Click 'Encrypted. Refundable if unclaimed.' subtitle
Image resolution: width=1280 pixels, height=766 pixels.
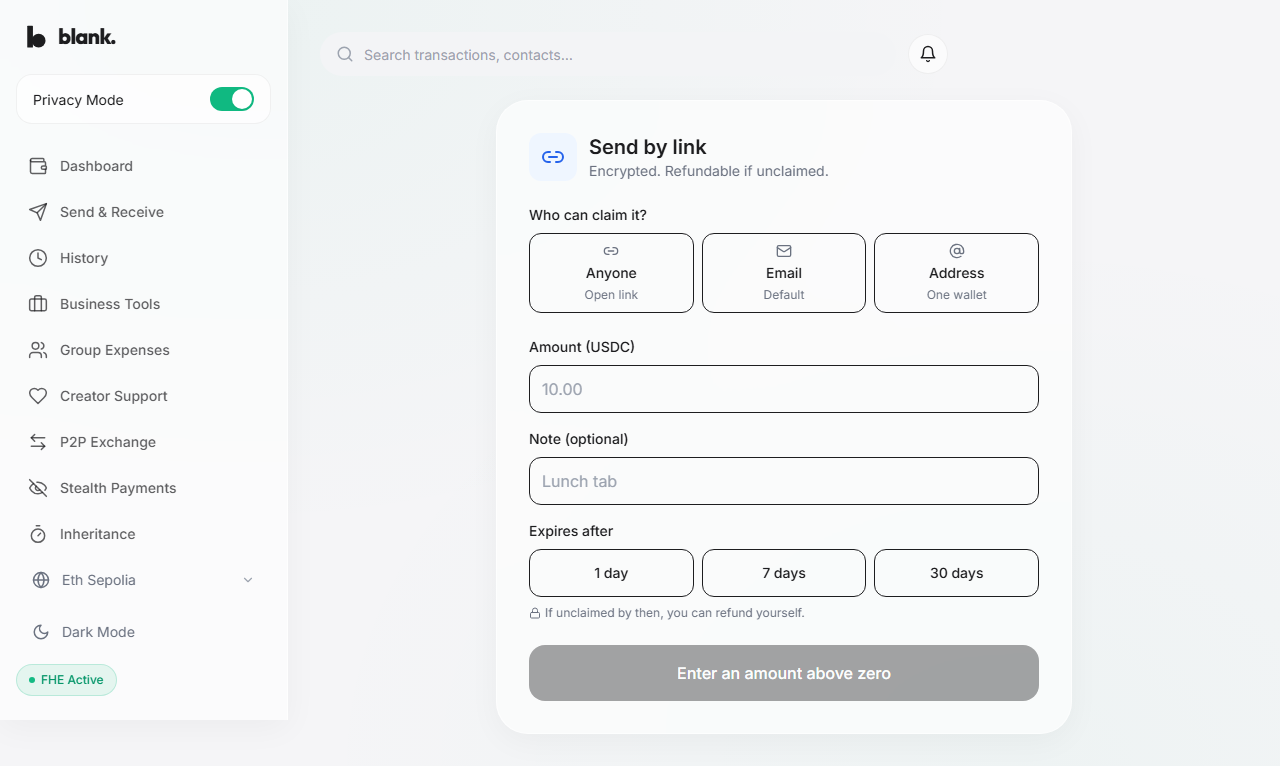(709, 171)
